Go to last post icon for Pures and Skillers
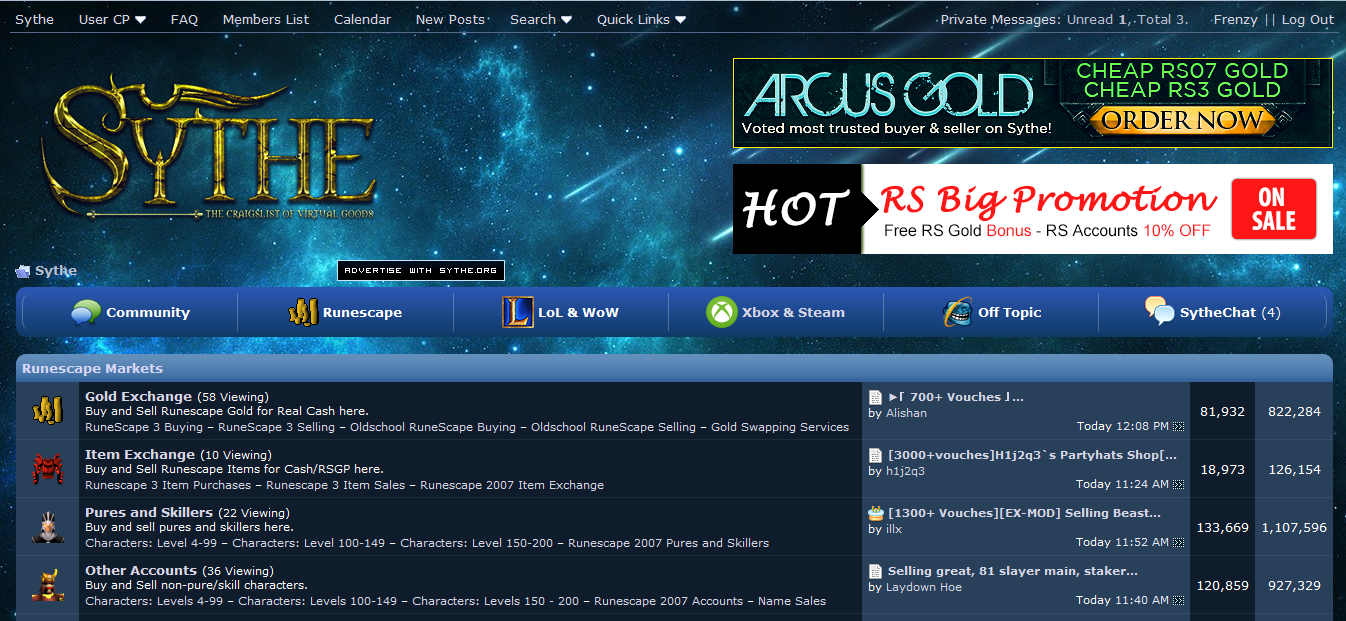The image size is (1346, 621). (1178, 543)
